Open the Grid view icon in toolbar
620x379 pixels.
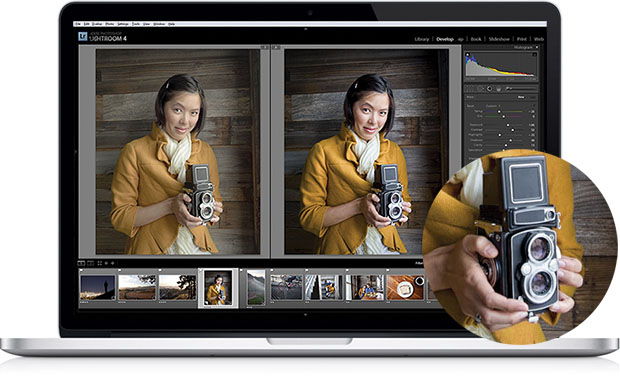pos(100,263)
